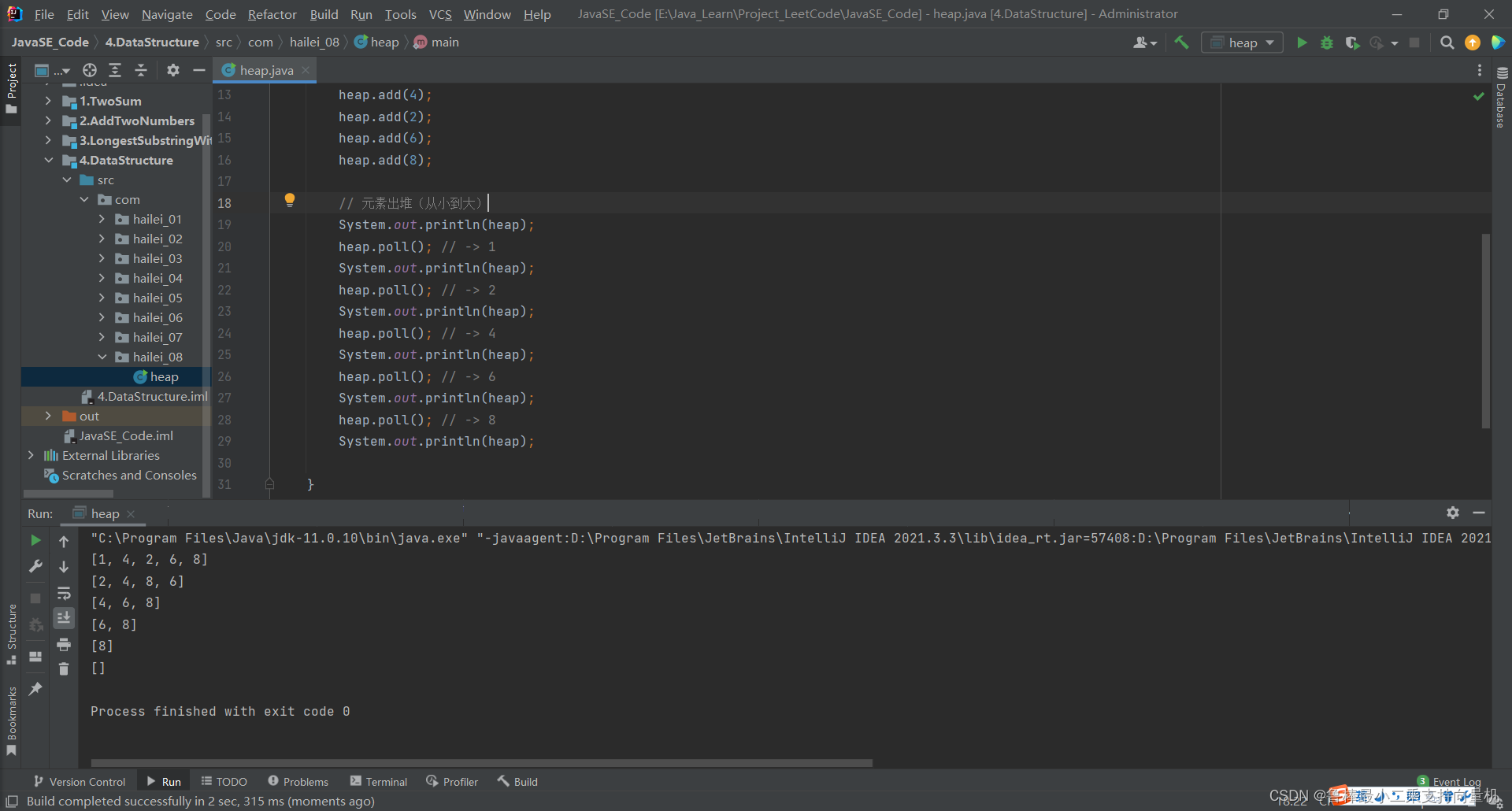Expand the 2.AddTwoNumbers module
This screenshot has height=811, width=1512.
[x=48, y=120]
